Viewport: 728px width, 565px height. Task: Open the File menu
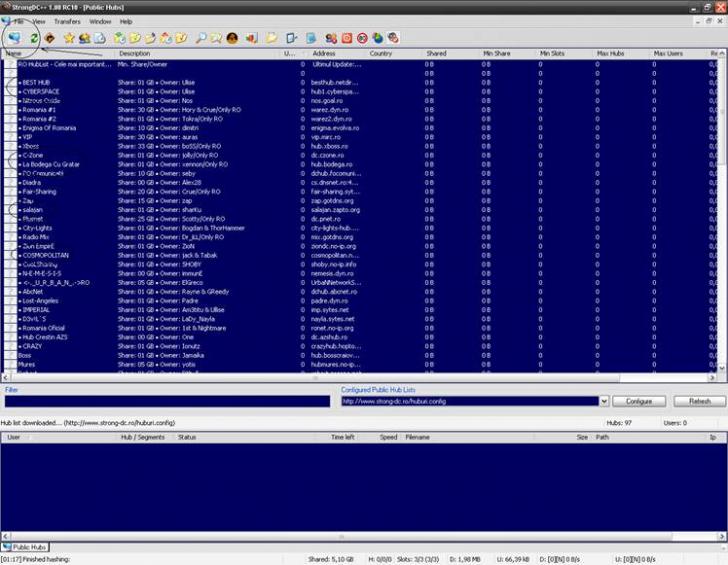coord(20,21)
